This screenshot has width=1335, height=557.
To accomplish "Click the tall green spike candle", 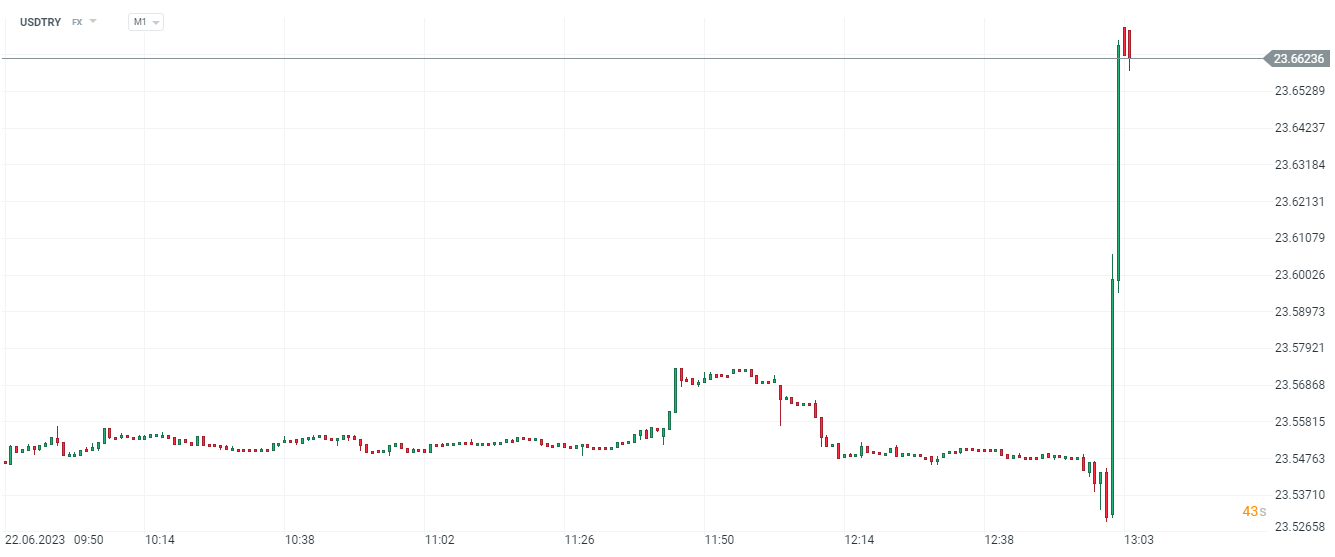I will pos(1118,160).
